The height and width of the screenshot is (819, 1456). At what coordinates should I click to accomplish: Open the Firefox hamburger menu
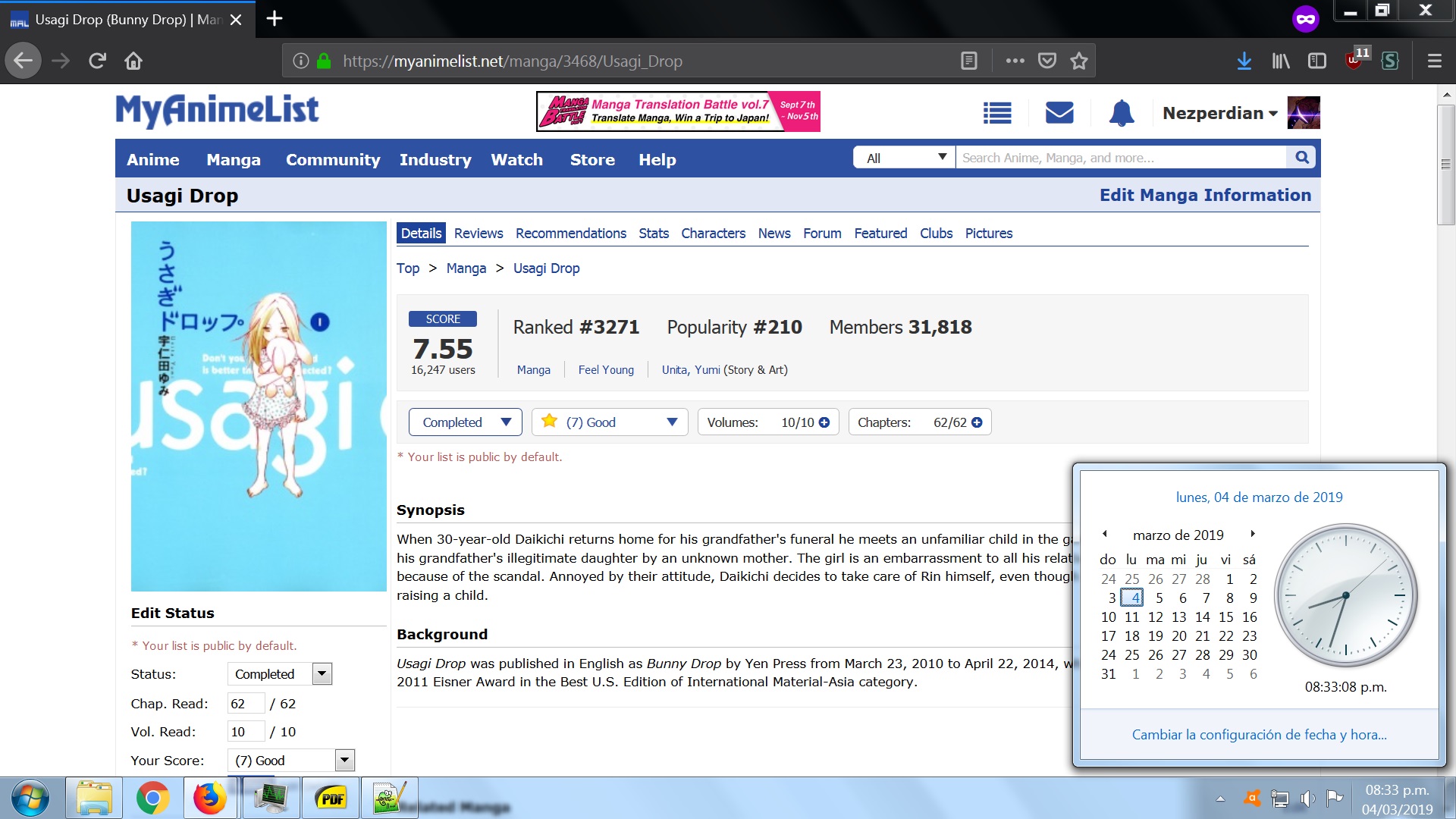[1434, 61]
